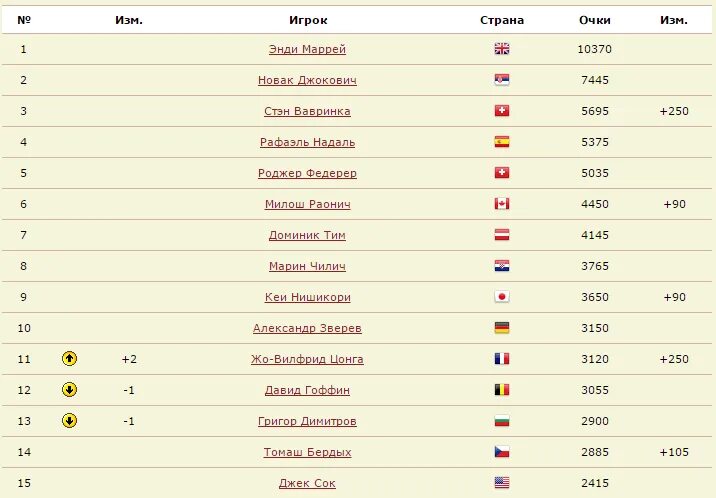Click the down arrow icon in Григор Димитров's row
Screen dimensions: 716x498
click(69, 421)
